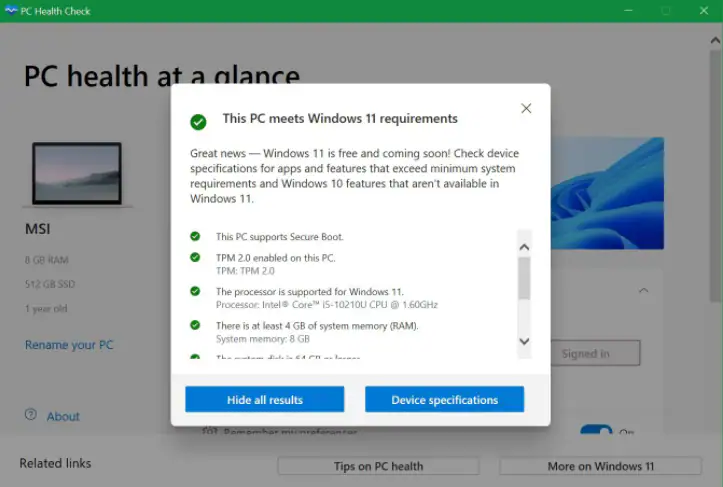Viewport: 723px width, 487px height.
Task: Click the MSI device name
Action: 38,229
